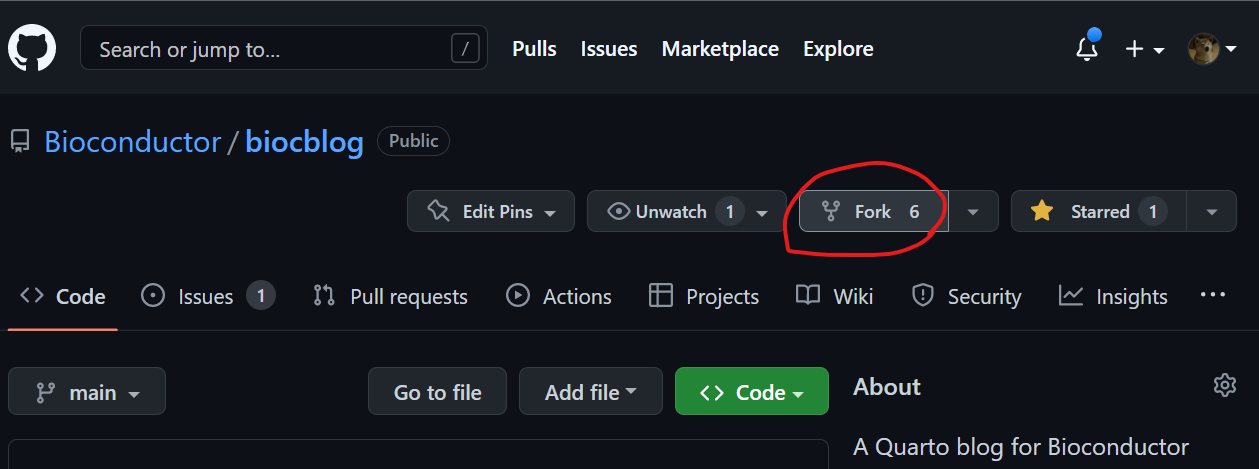The height and width of the screenshot is (469, 1259).
Task: Show more tabs with ellipsis icon
Action: (x=1212, y=295)
